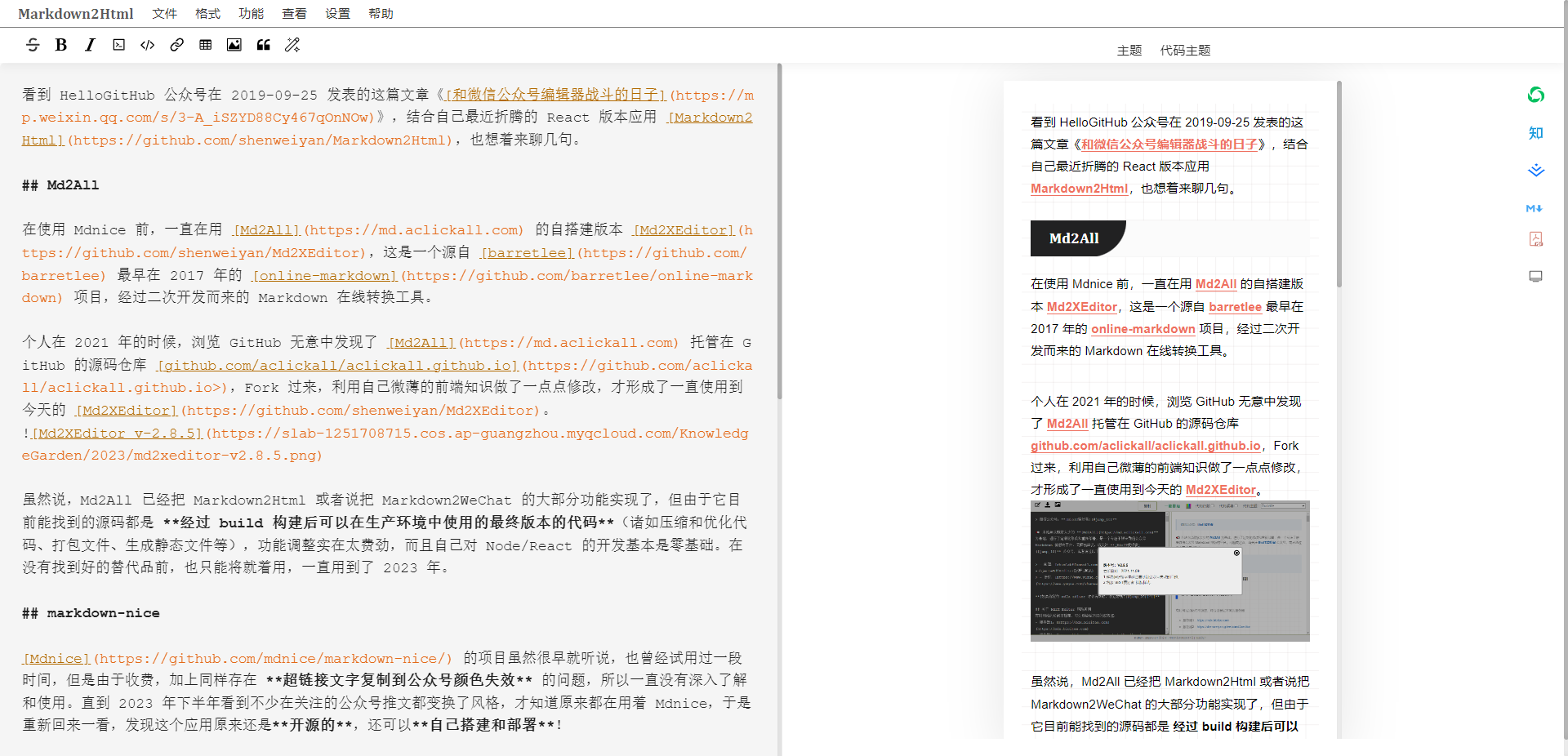The image size is (1568, 756).
Task: Insert a code block with the </> icon
Action: point(148,45)
